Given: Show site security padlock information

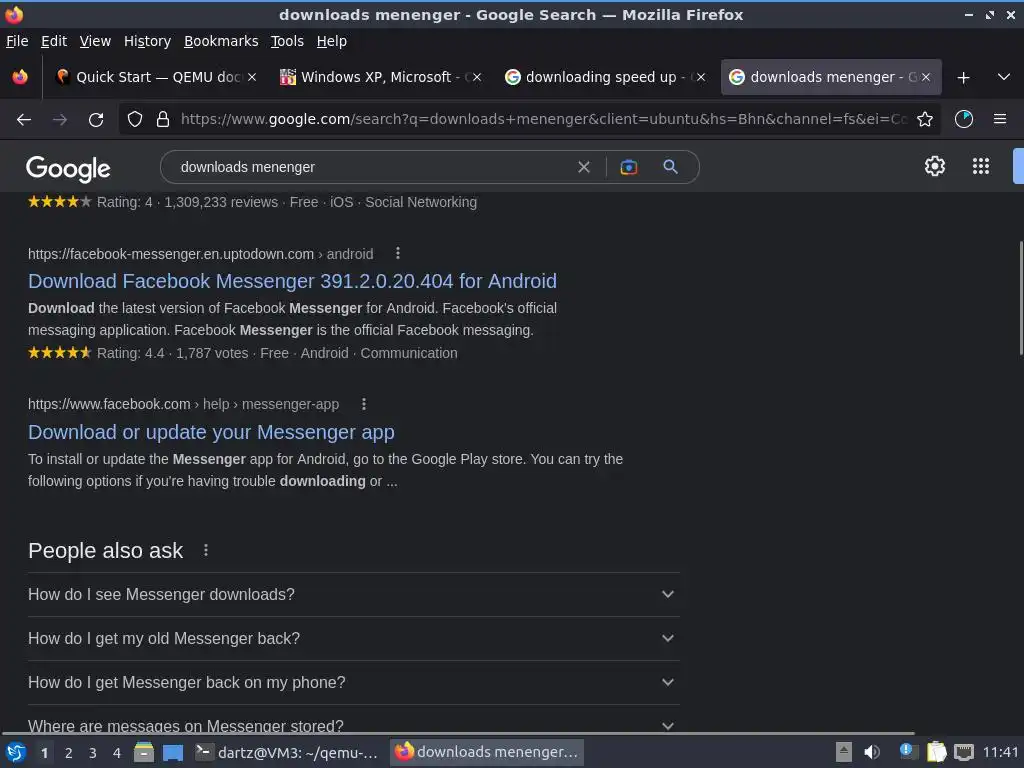Looking at the screenshot, I should [x=163, y=119].
